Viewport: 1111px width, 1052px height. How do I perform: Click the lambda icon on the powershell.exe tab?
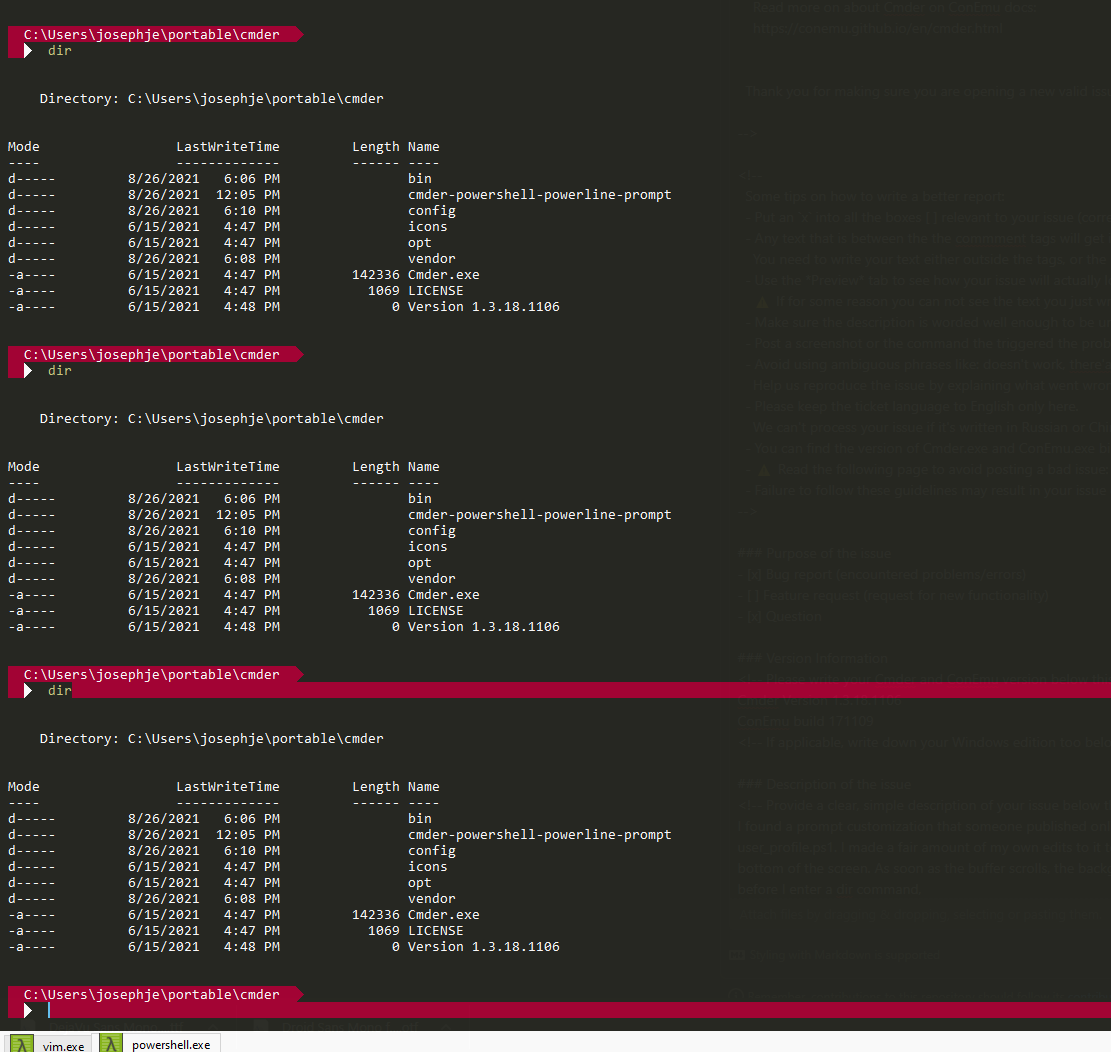coord(112,1045)
